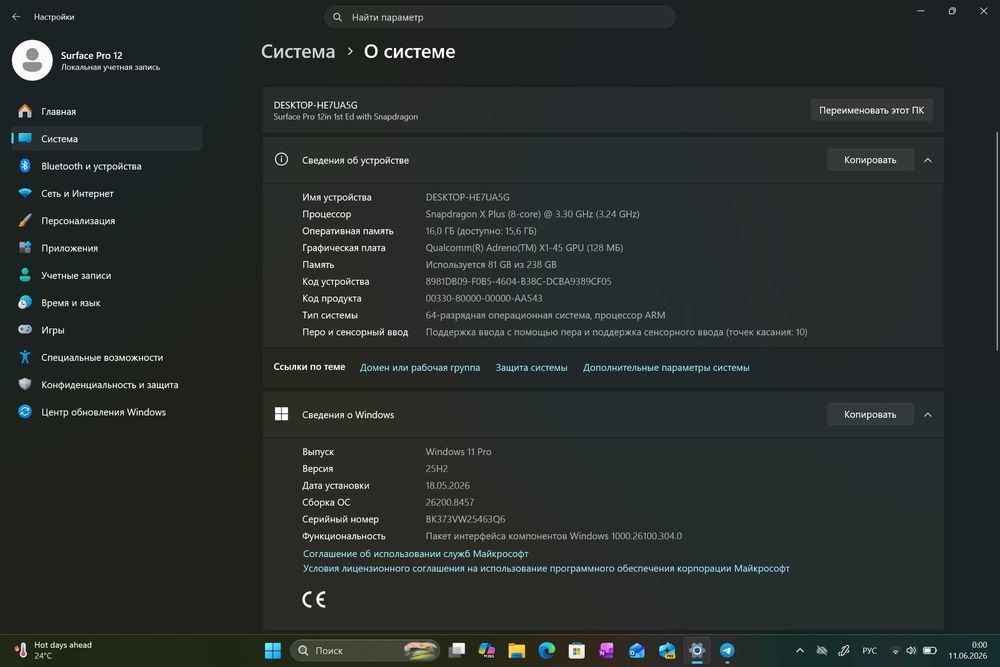Open Игры settings page
Screen dimensions: 1000x667
[x=107, y=330]
